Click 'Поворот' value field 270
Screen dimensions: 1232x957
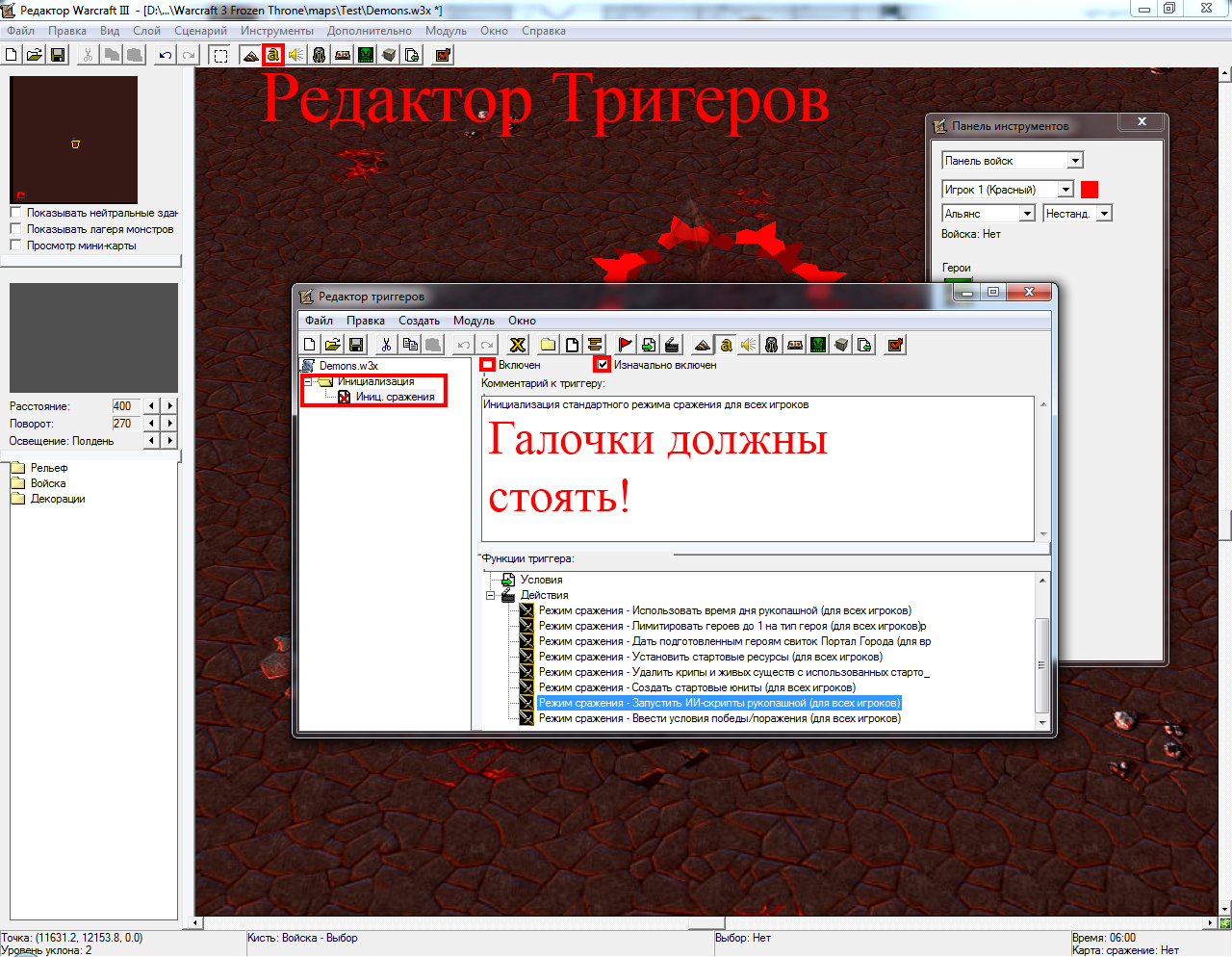(x=126, y=424)
